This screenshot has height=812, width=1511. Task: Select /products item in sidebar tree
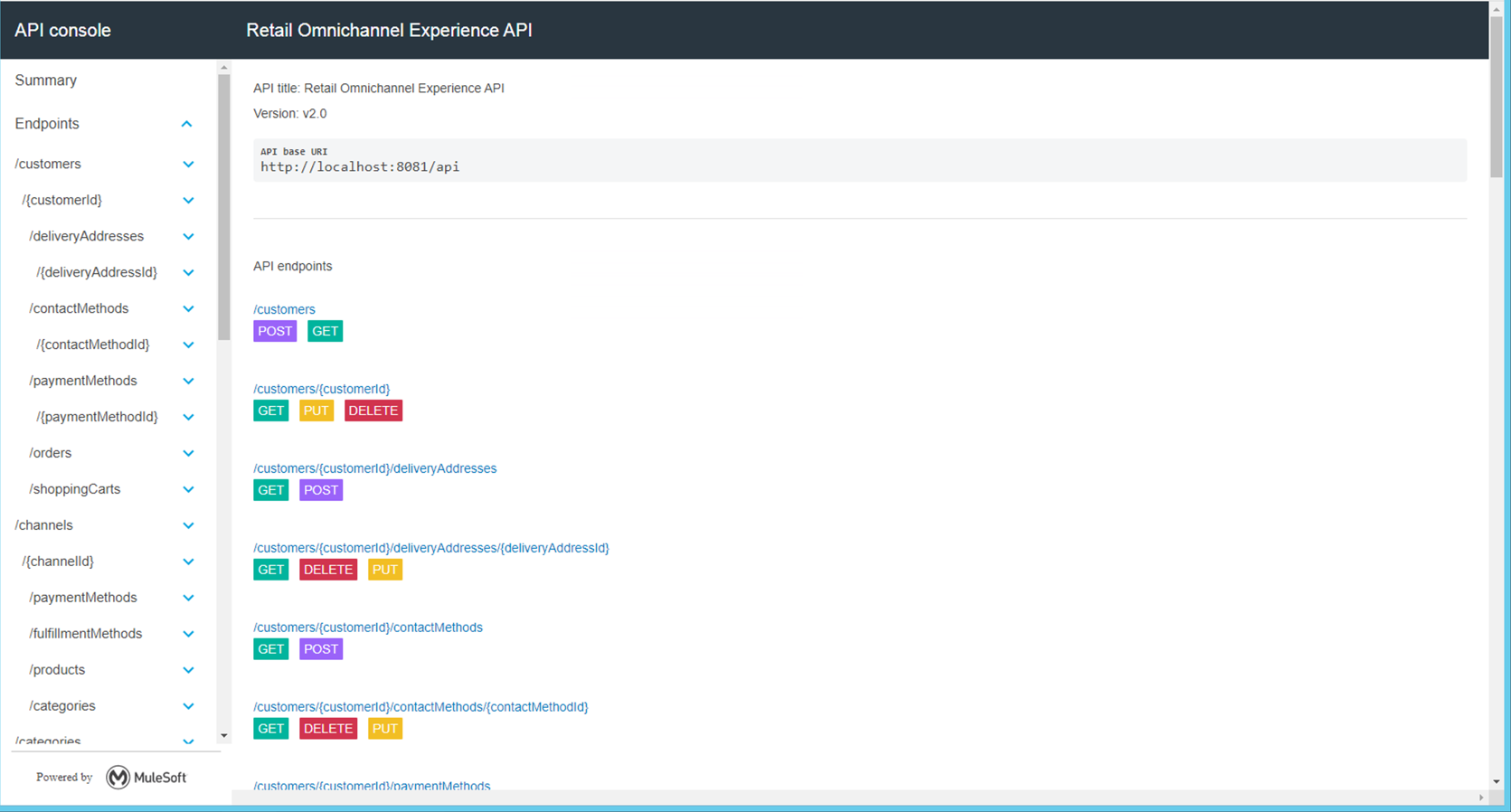click(57, 670)
